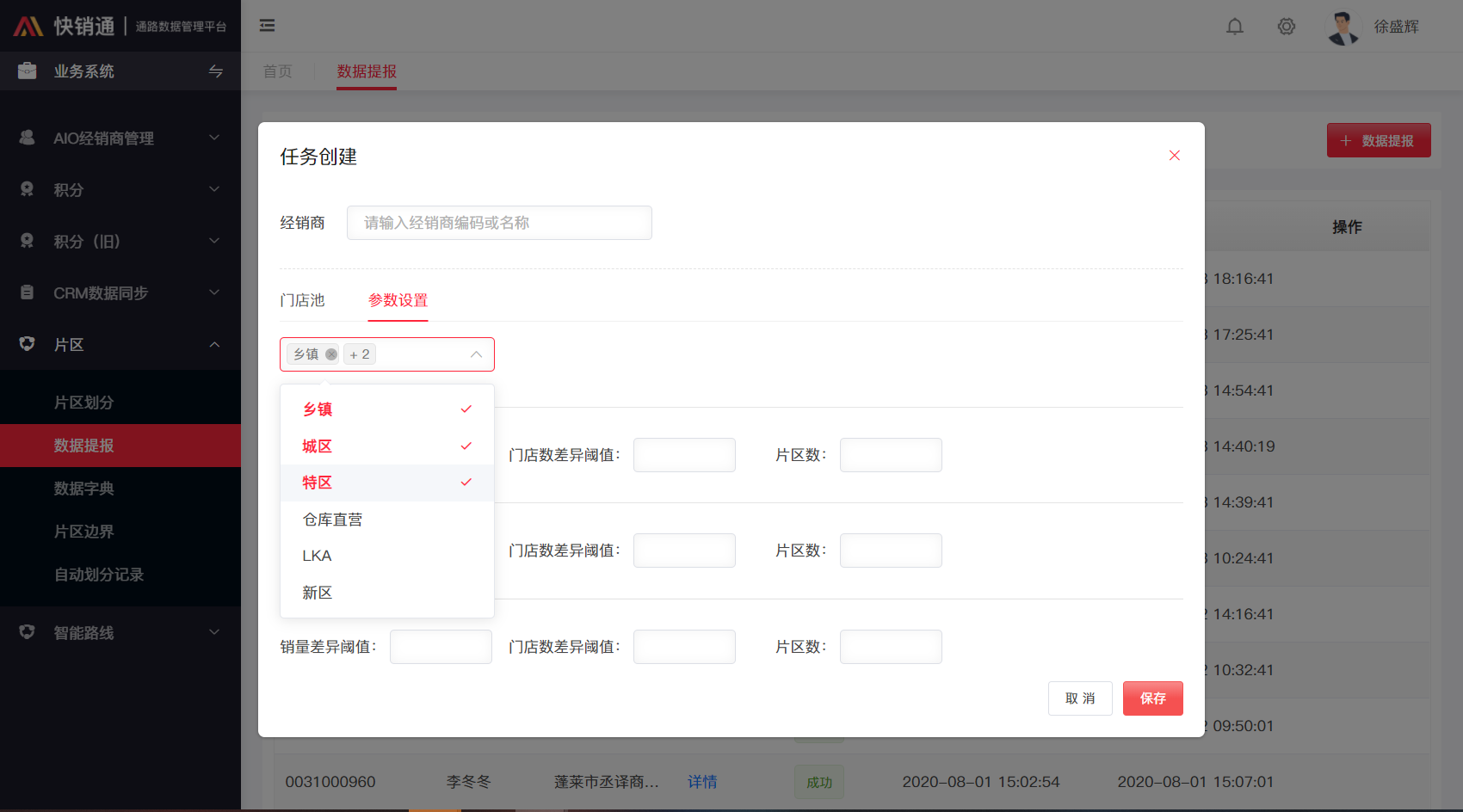Click the +2 collapsed tags indicator

(360, 354)
